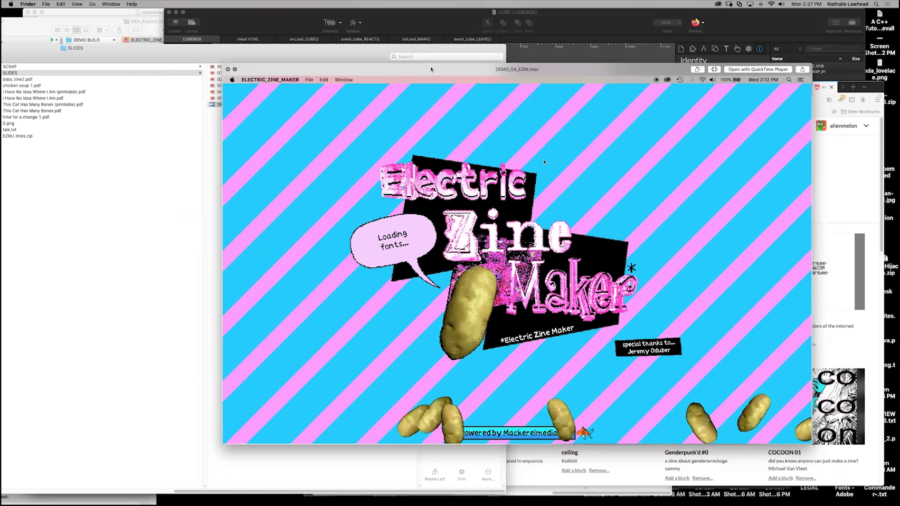This screenshot has width=900, height=506.
Task: Open the alienmelon account dropdown in browser
Action: 843,126
